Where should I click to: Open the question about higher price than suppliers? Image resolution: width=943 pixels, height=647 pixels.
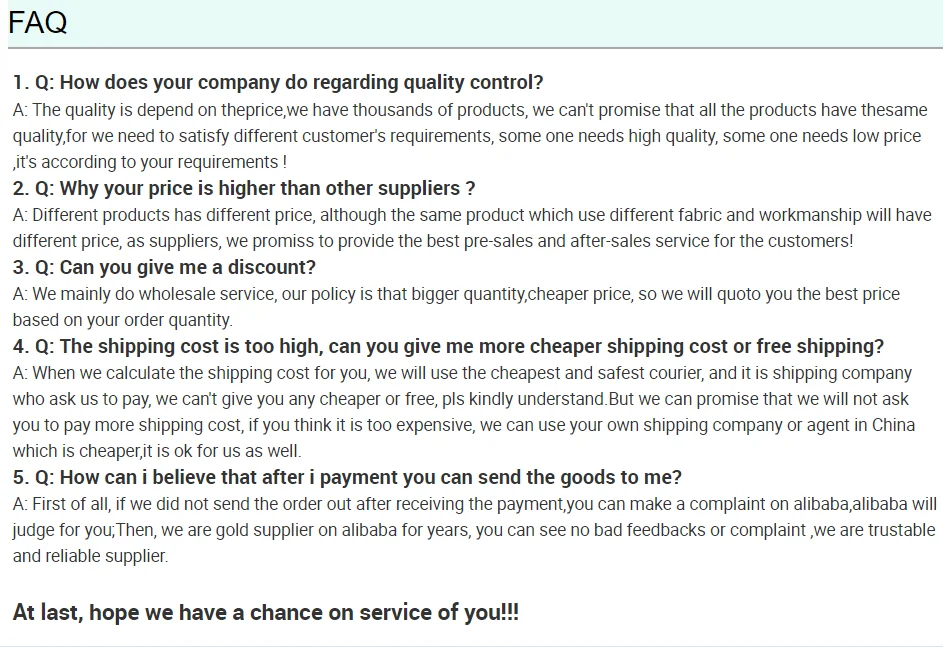point(244,189)
